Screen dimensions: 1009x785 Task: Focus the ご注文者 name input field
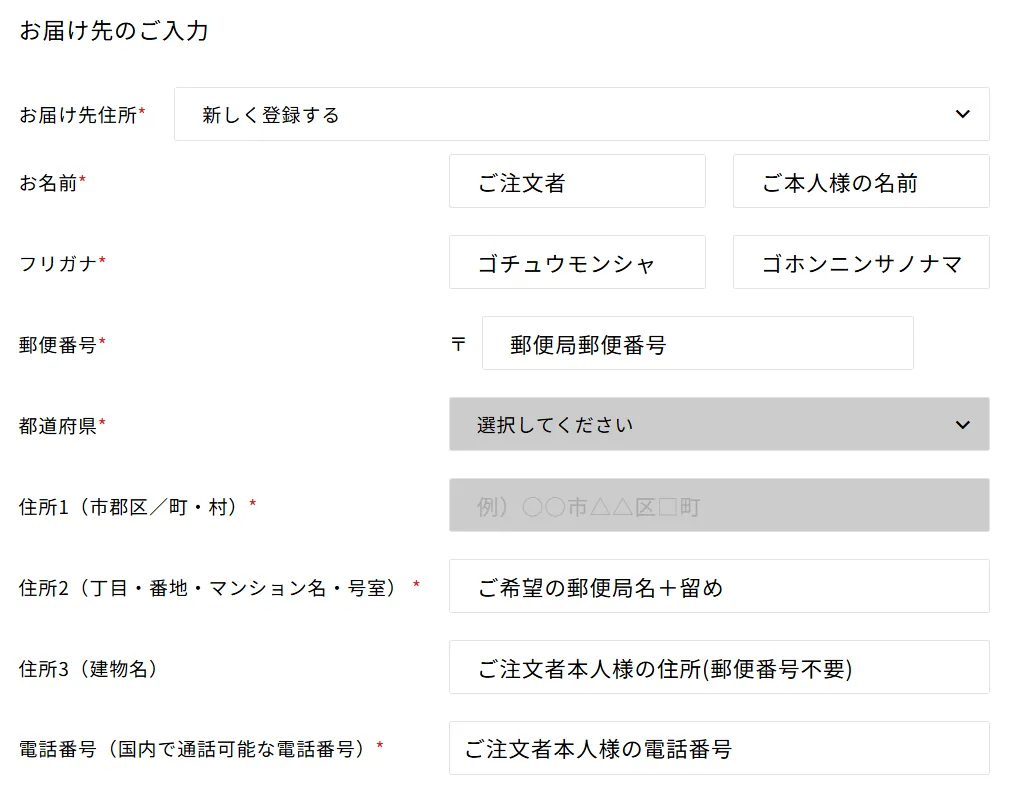[577, 182]
